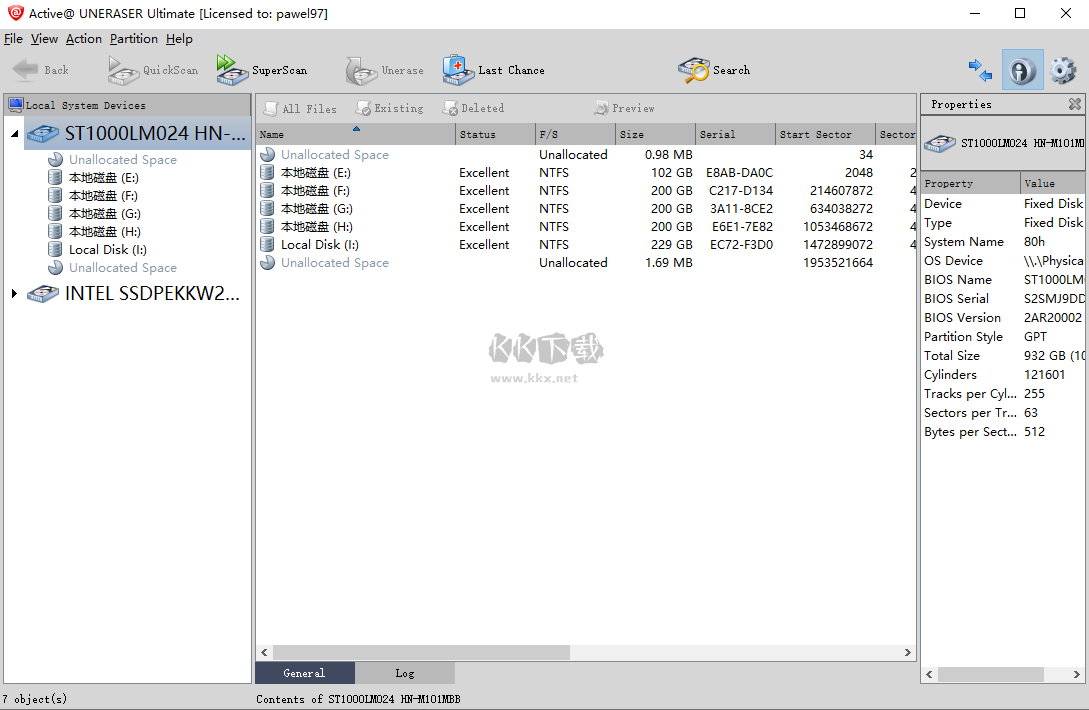This screenshot has height=710, width=1089.
Task: Click the Value column header
Action: pos(1052,183)
